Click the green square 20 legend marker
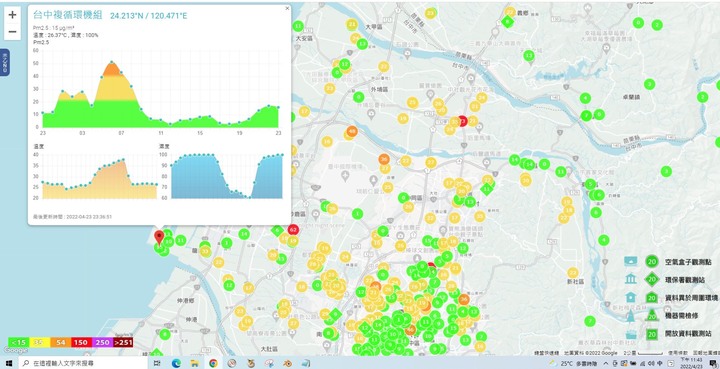This screenshot has width=720, height=369. point(652,334)
